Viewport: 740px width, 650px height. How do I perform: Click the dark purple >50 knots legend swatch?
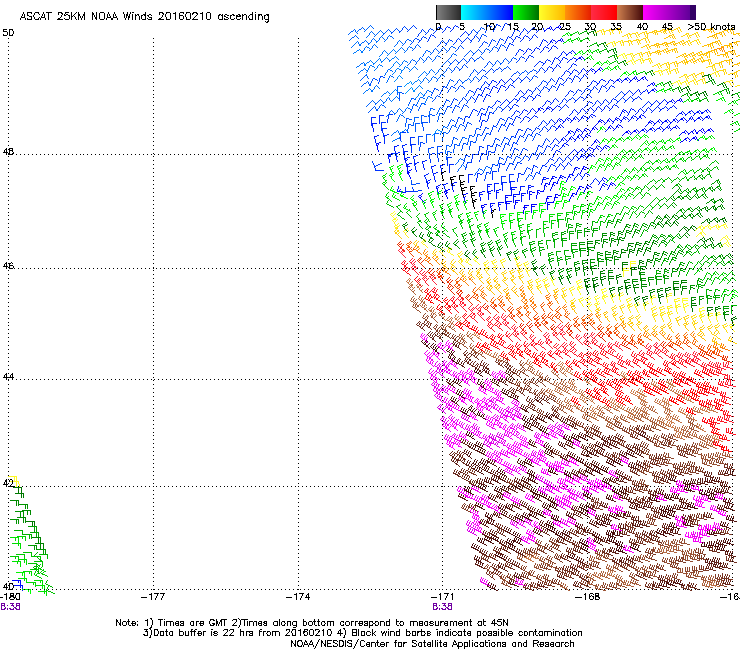coord(693,12)
